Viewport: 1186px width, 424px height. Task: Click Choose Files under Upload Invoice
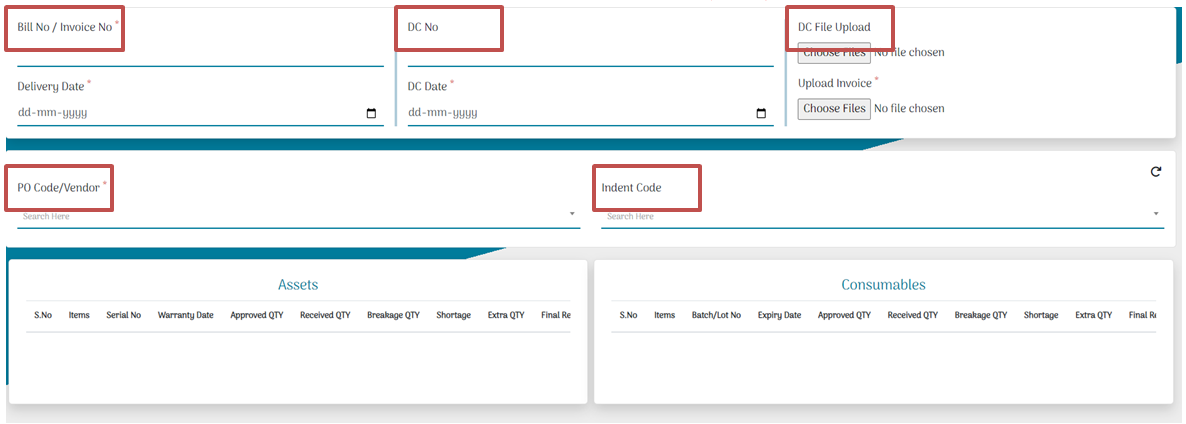click(x=834, y=108)
